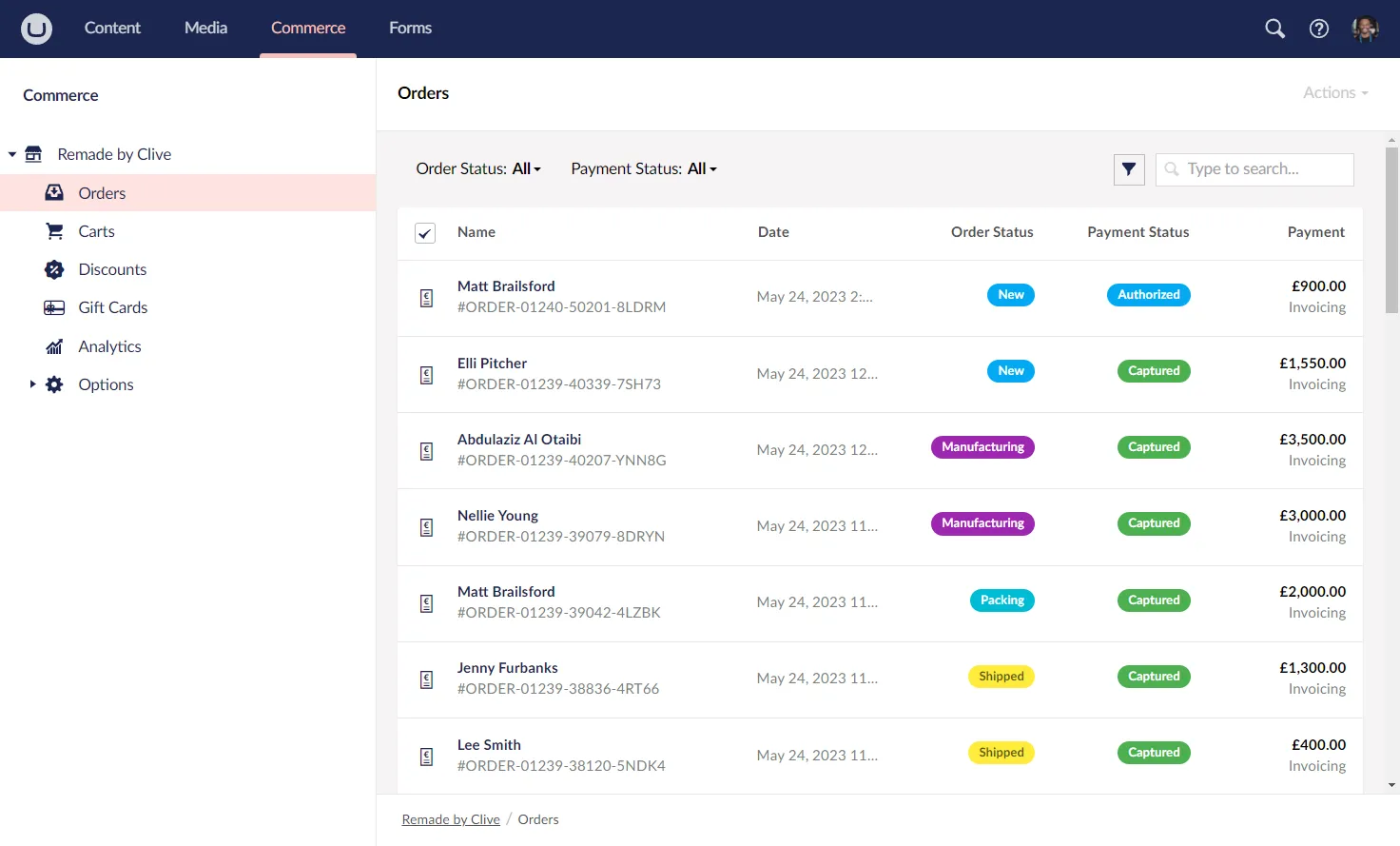The width and height of the screenshot is (1400, 846).
Task: Open Discounts via its badge icon
Action: [x=53, y=269]
